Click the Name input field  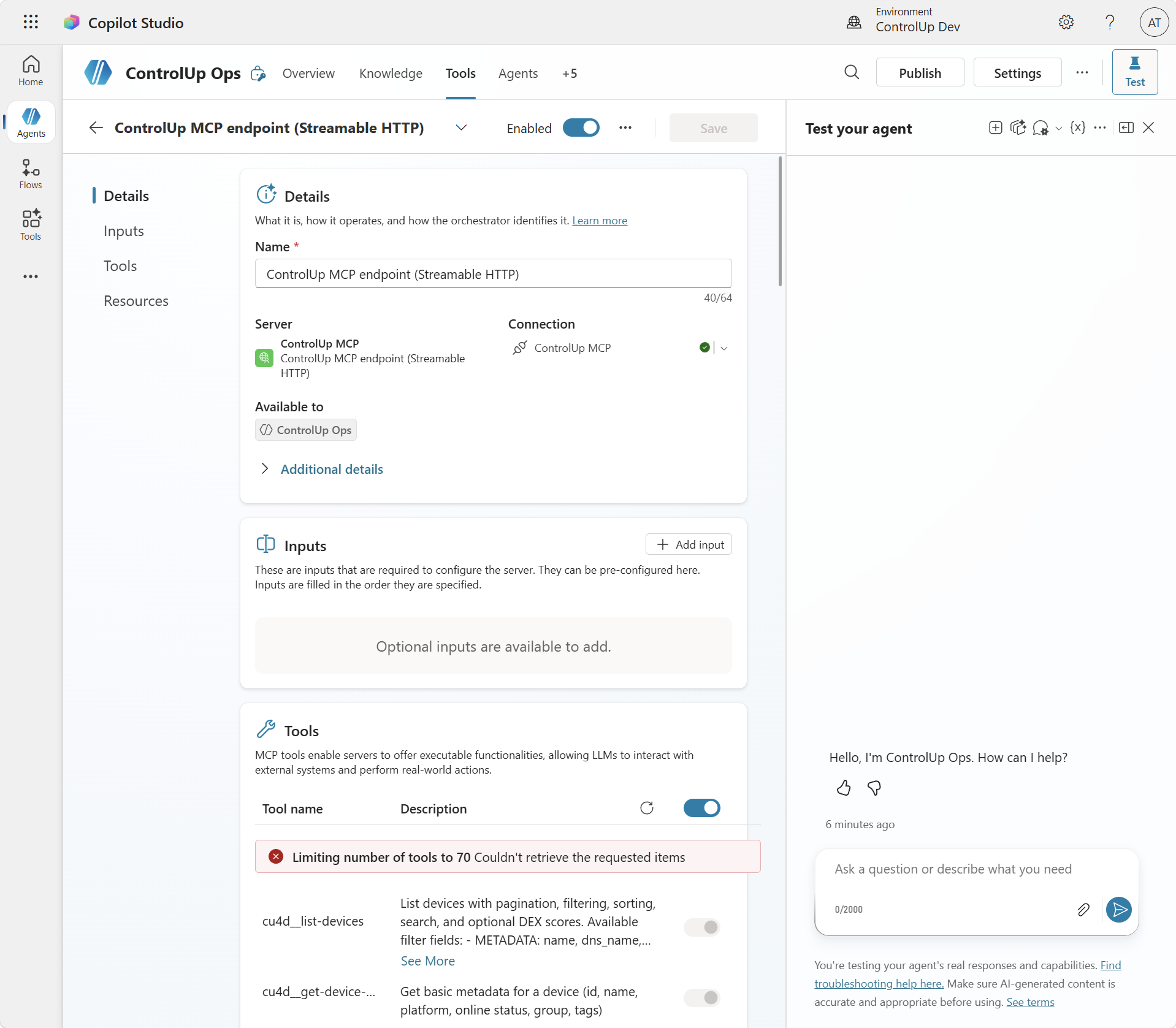pyautogui.click(x=494, y=274)
